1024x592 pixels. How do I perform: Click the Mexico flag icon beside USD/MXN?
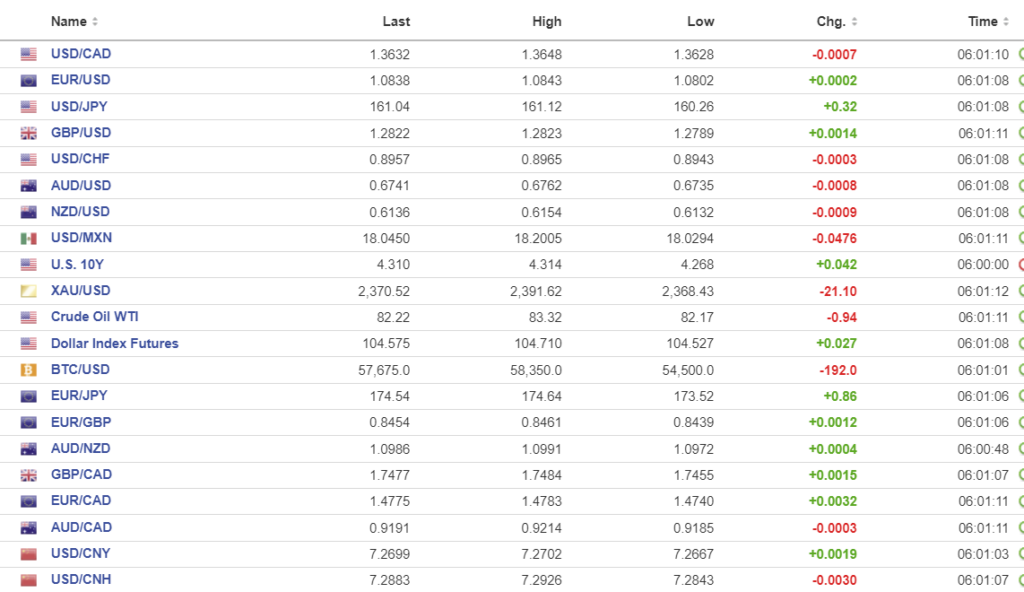(x=28, y=238)
